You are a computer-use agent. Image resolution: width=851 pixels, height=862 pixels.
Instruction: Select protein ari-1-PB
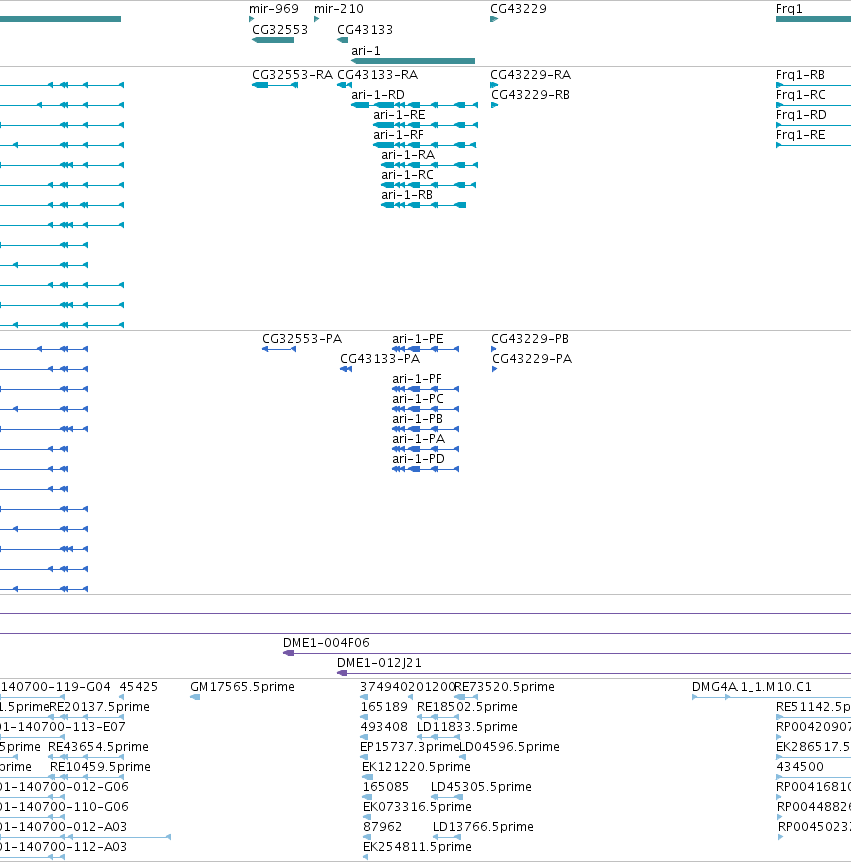tap(426, 429)
